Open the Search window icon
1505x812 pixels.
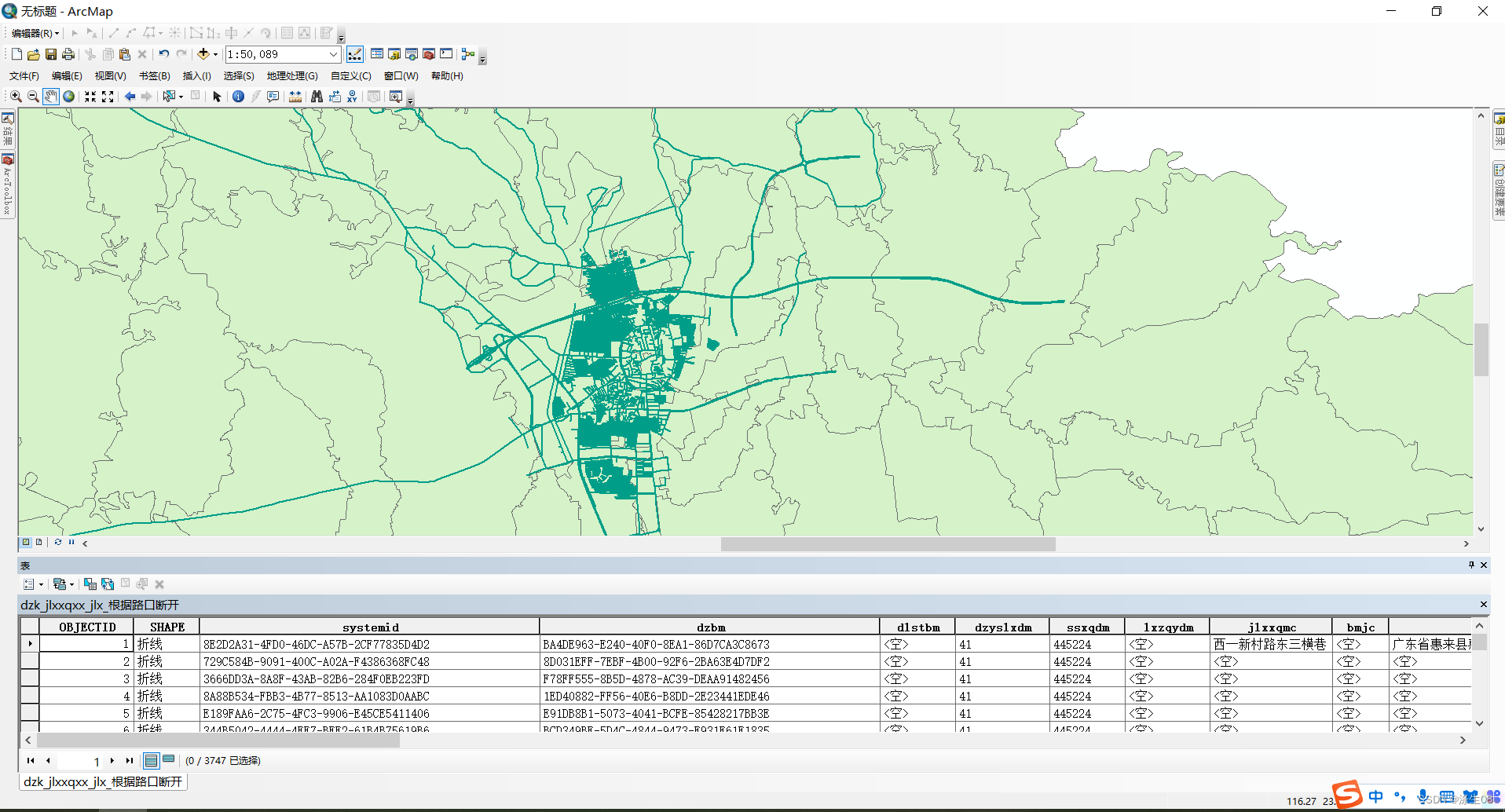412,54
